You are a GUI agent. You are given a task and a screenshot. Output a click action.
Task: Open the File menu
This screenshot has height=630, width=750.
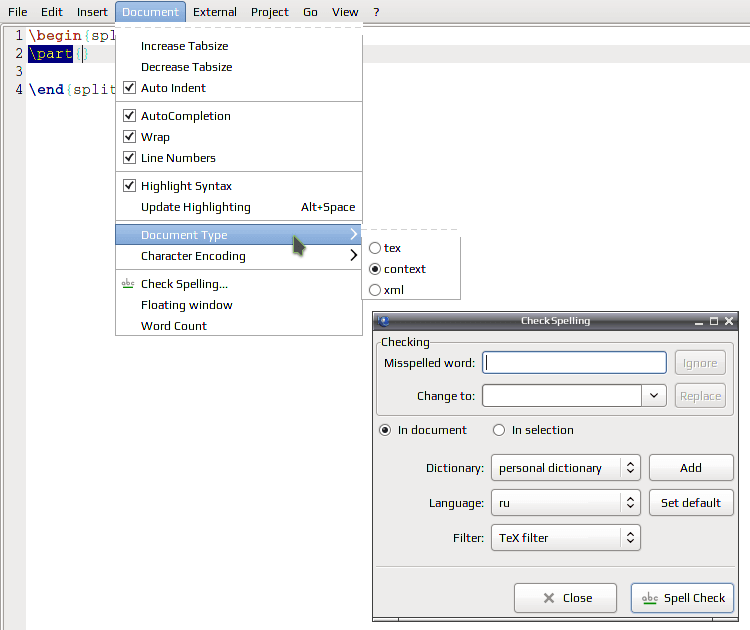(18, 12)
